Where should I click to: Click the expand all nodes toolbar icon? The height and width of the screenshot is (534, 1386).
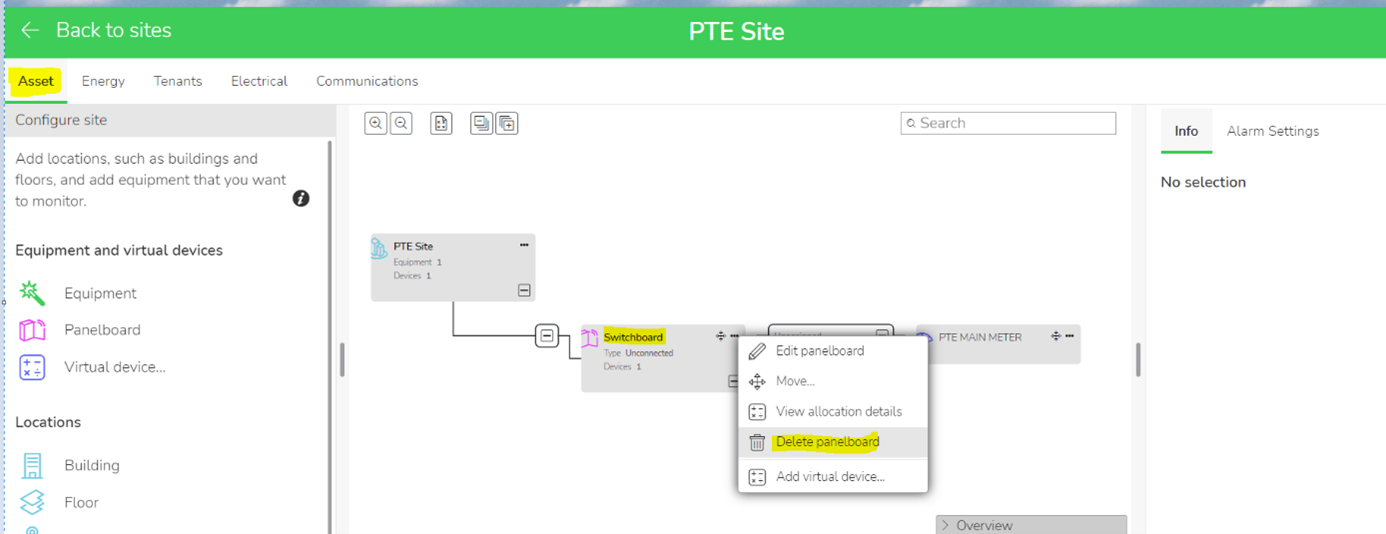(507, 123)
